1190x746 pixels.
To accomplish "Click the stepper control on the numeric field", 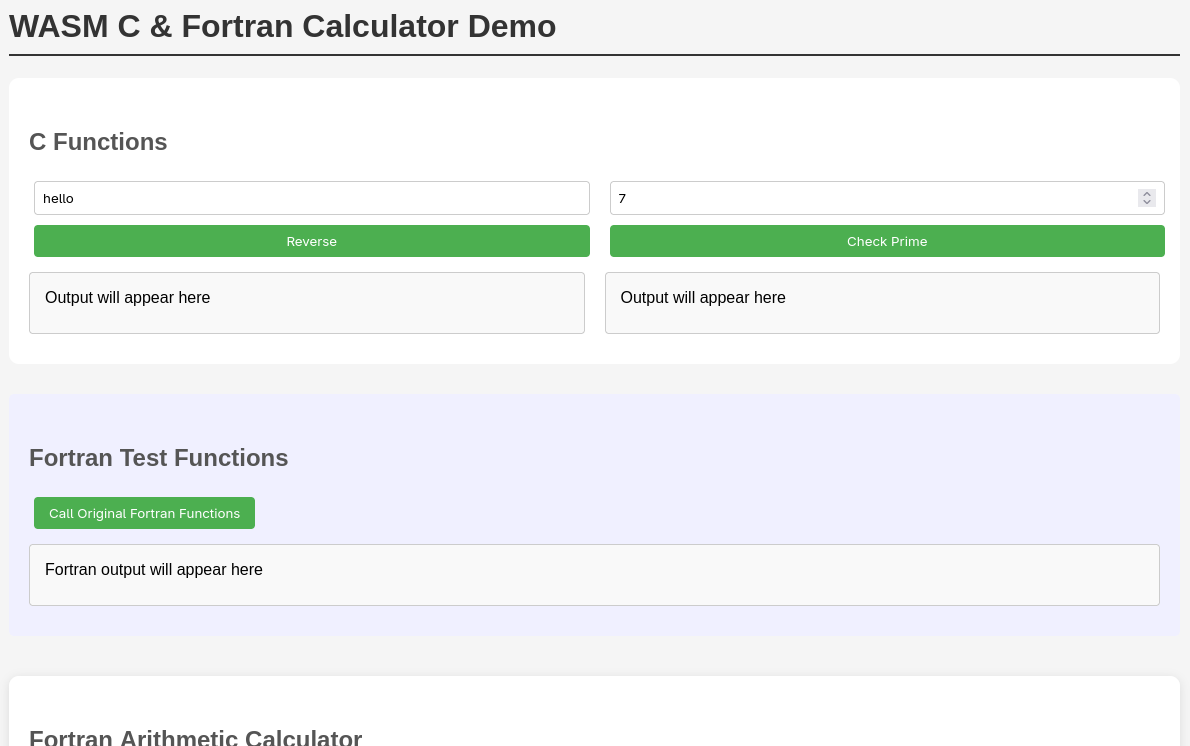I will tap(1146, 198).
